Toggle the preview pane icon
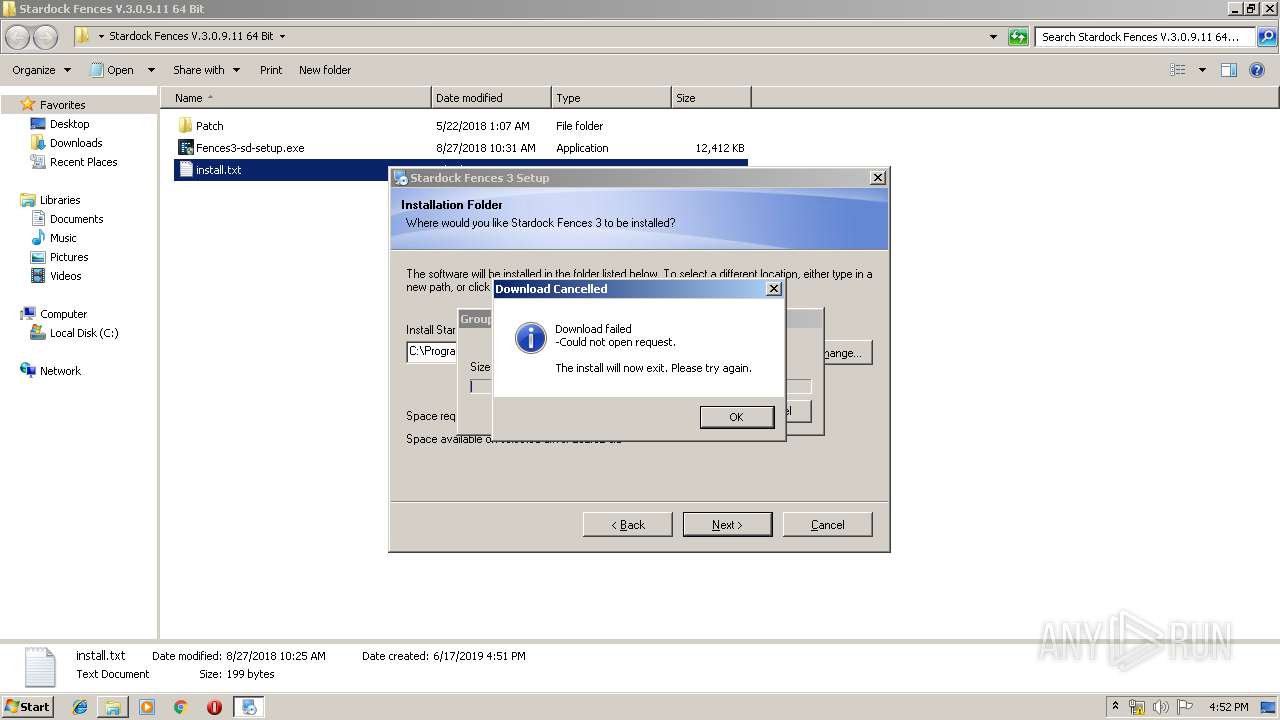The height and width of the screenshot is (720, 1280). point(1229,70)
